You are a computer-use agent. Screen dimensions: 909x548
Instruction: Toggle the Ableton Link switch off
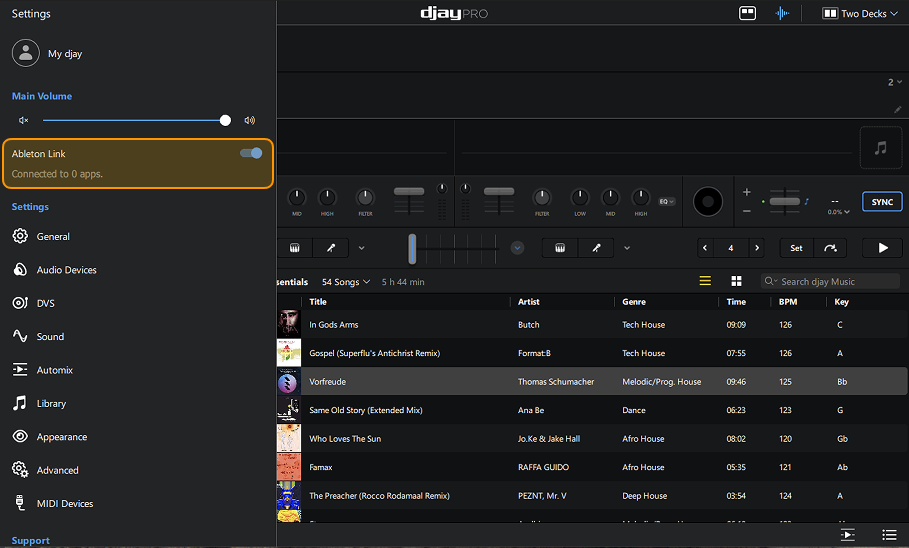click(x=251, y=153)
